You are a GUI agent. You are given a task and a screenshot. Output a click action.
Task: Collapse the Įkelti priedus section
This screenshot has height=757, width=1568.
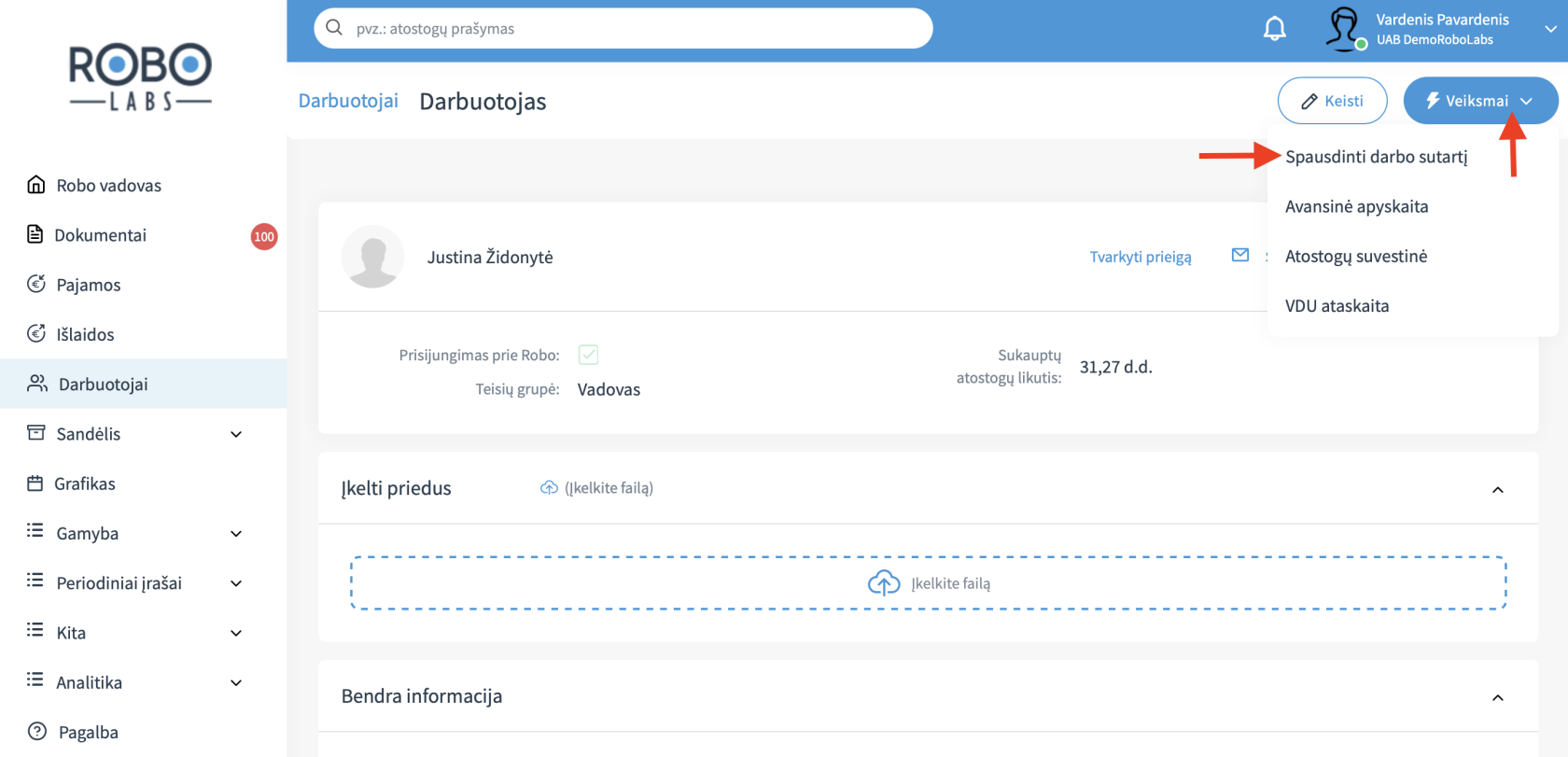pos(1498,490)
